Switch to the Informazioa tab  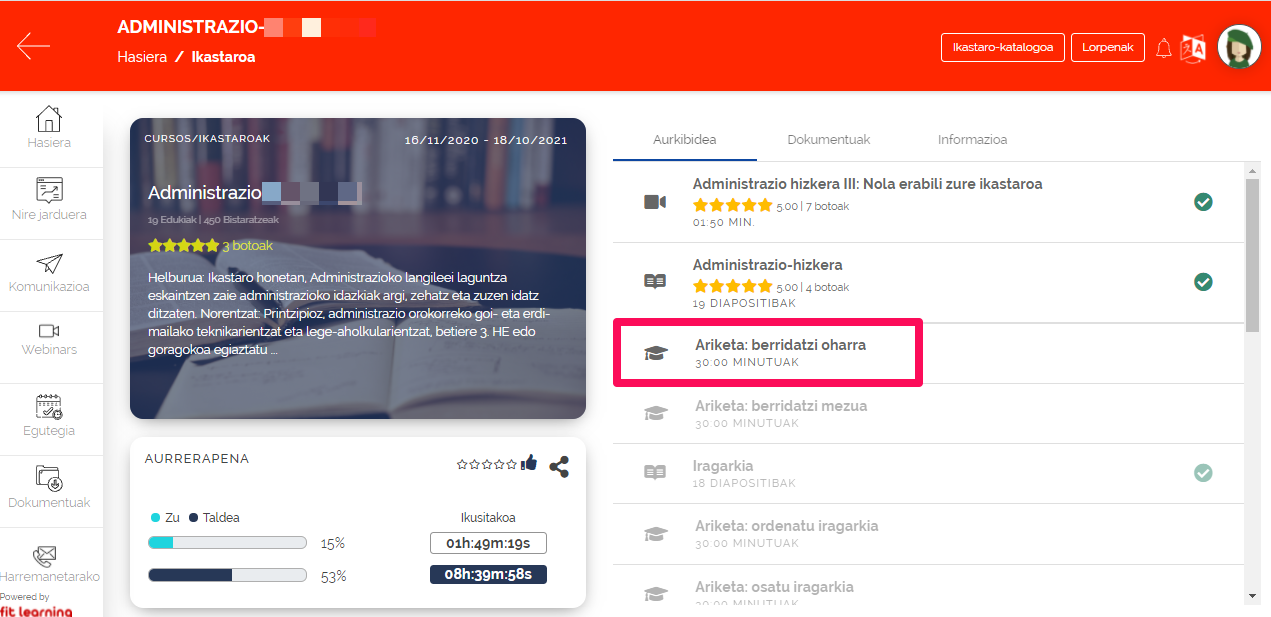pos(972,140)
